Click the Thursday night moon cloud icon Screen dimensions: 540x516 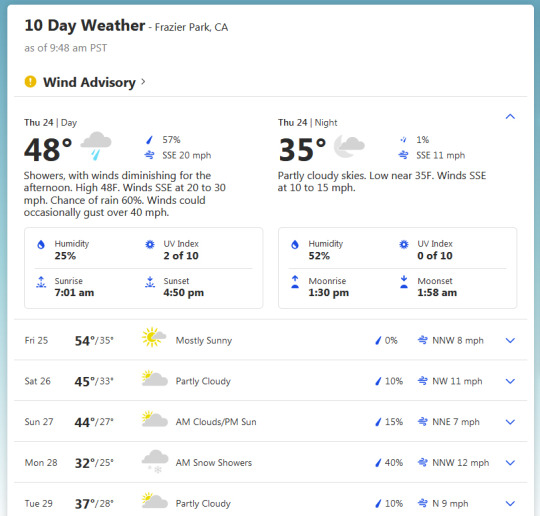point(349,146)
